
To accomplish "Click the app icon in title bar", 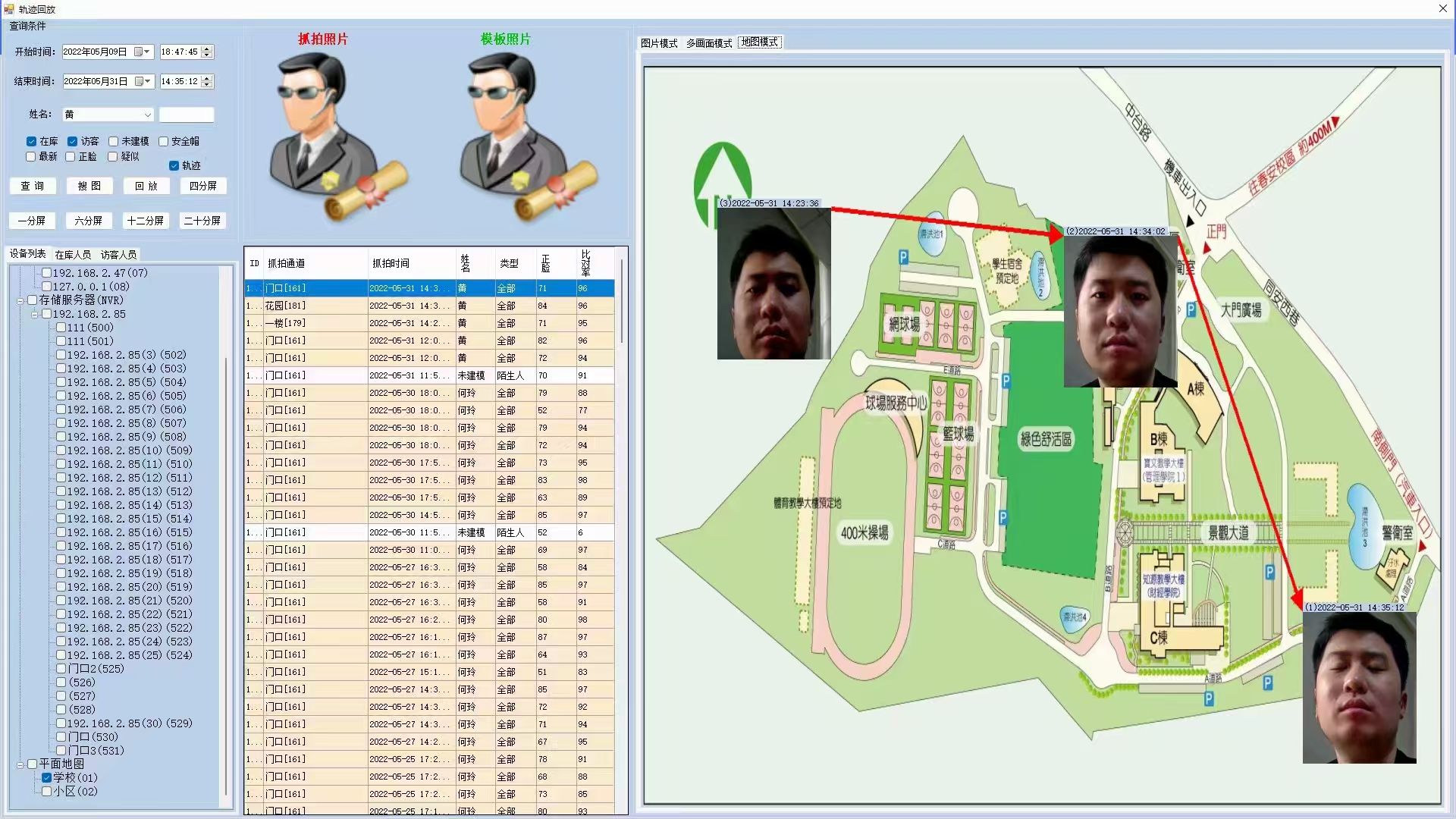I will pos(8,9).
